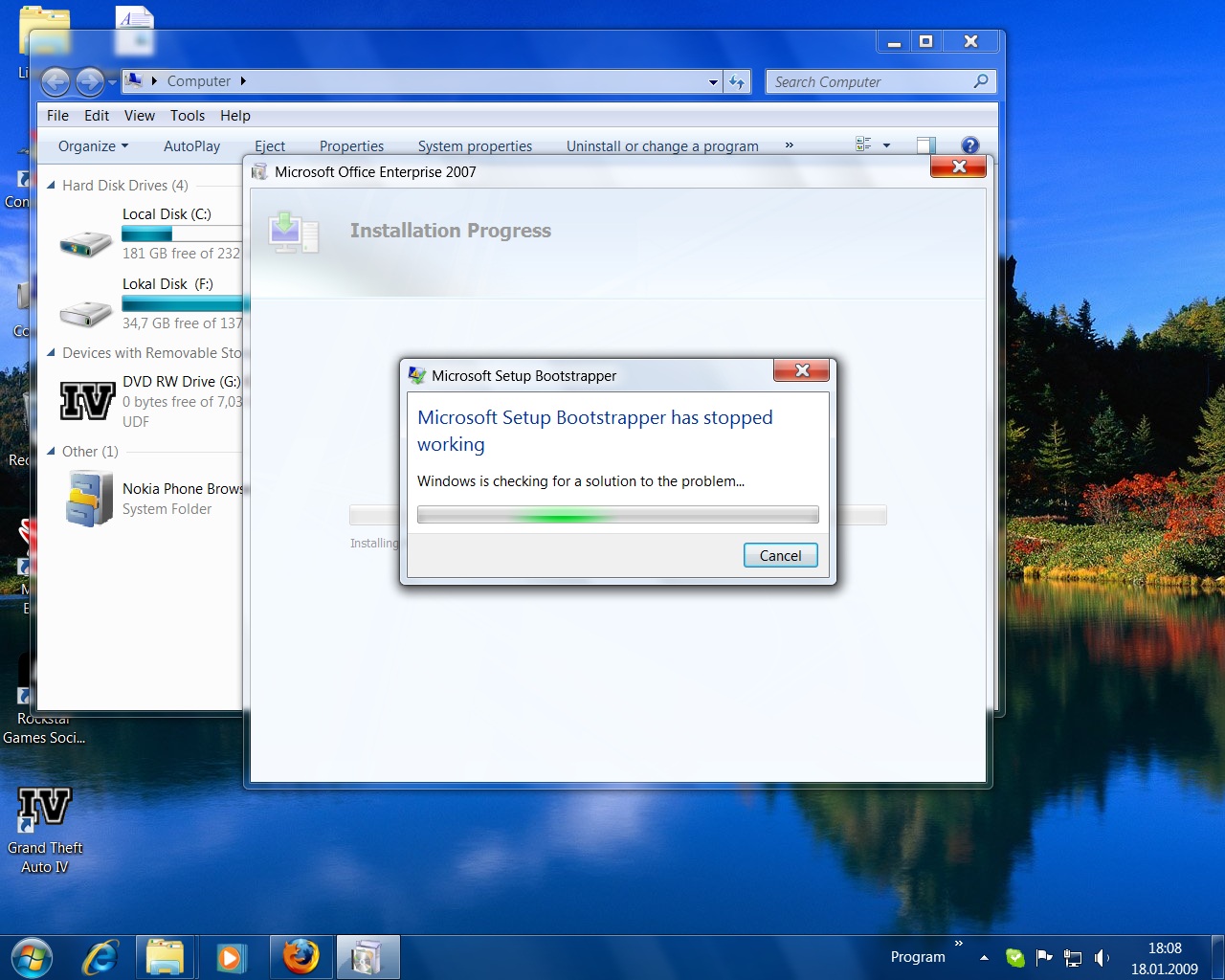Image resolution: width=1225 pixels, height=980 pixels.
Task: Show more command bar options via chevron
Action: click(790, 145)
